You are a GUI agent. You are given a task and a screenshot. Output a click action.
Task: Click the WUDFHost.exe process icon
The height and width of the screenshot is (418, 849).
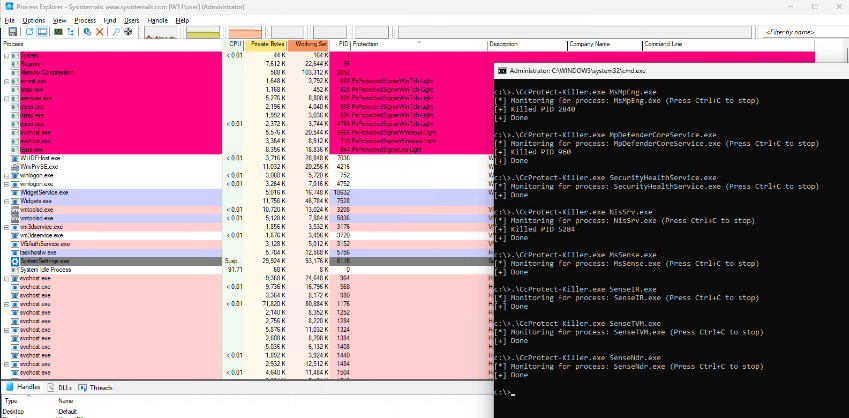pyautogui.click(x=15, y=158)
